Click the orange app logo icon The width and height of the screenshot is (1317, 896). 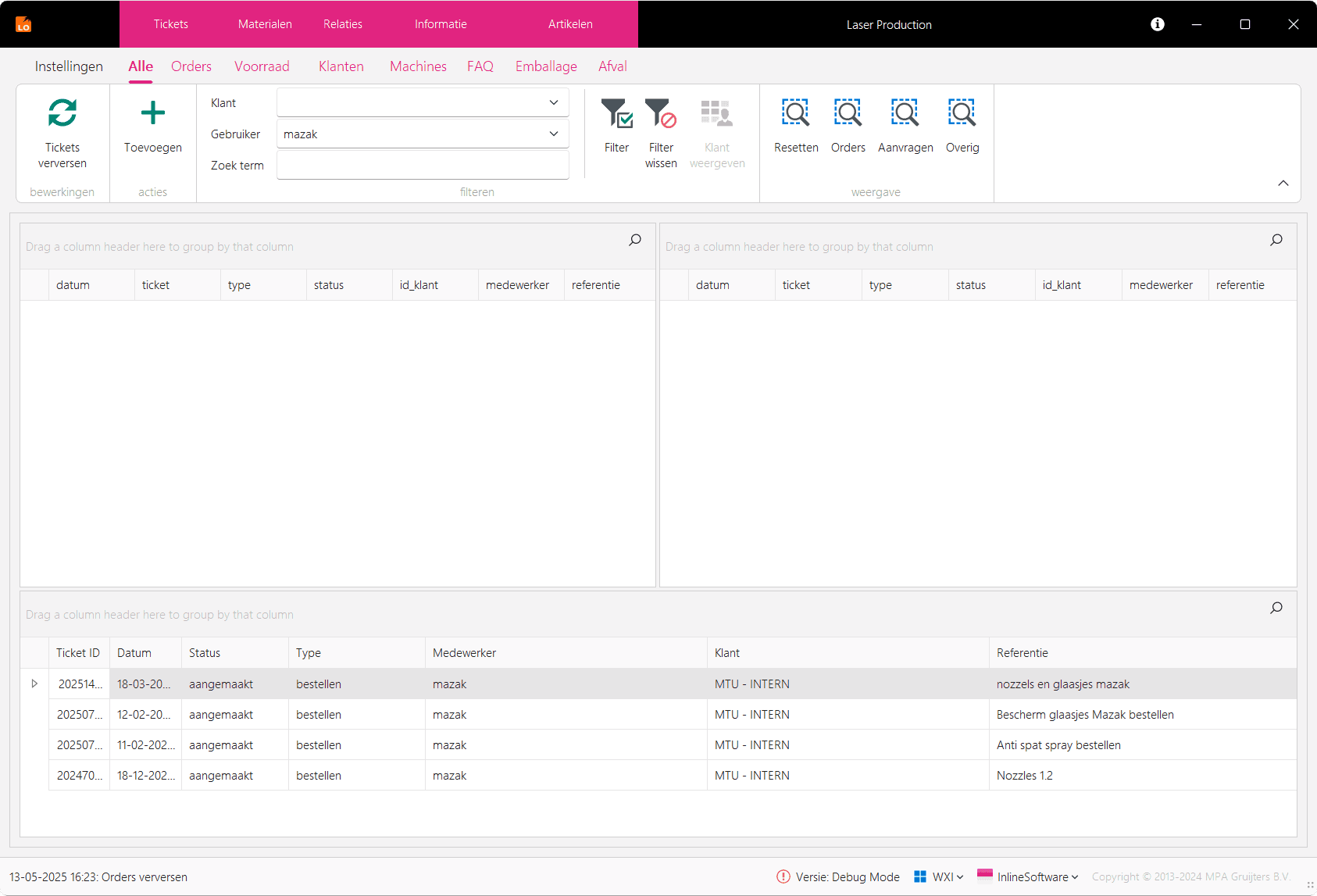point(23,24)
